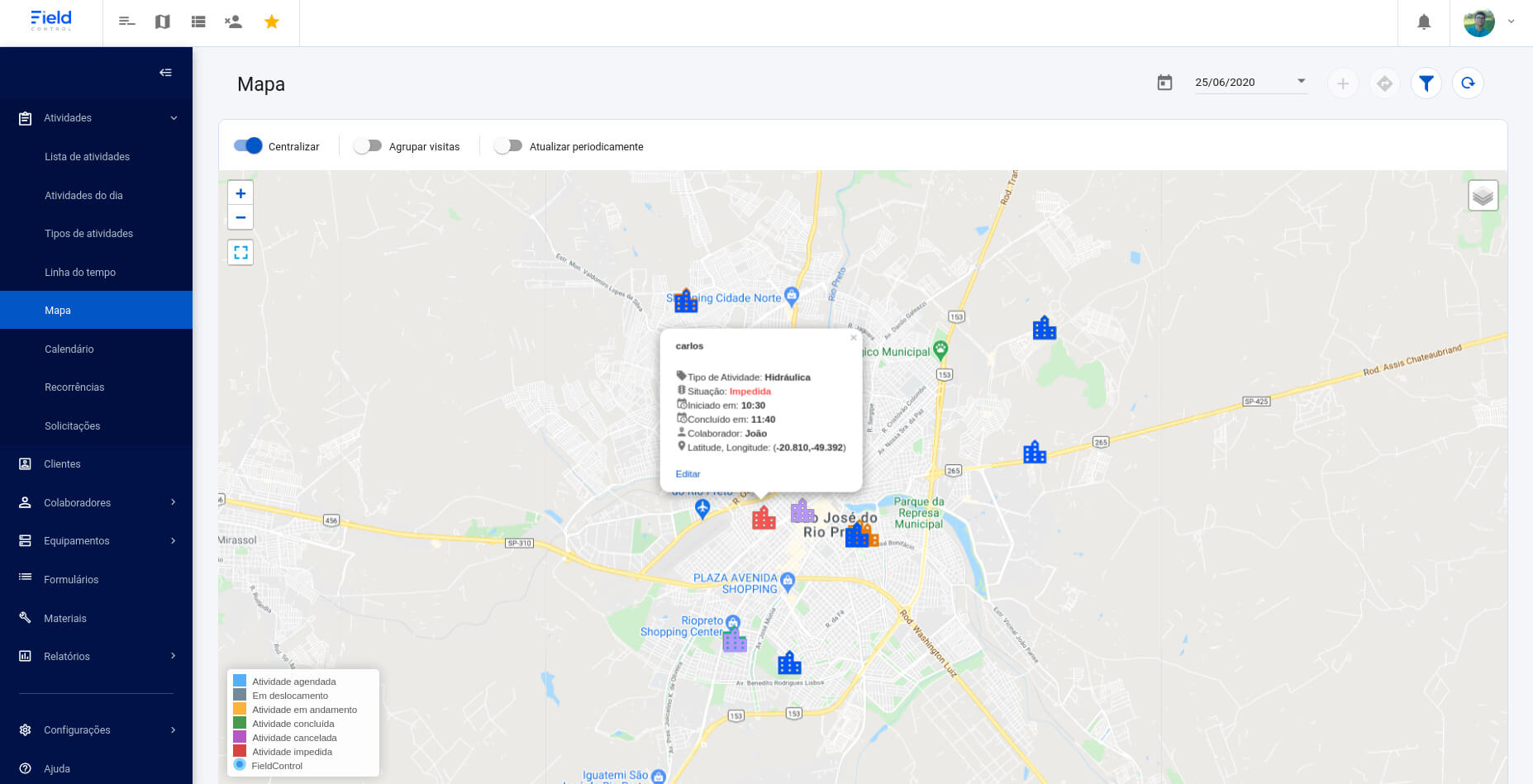
Task: Refresh the map using the reload icon
Action: [1468, 83]
